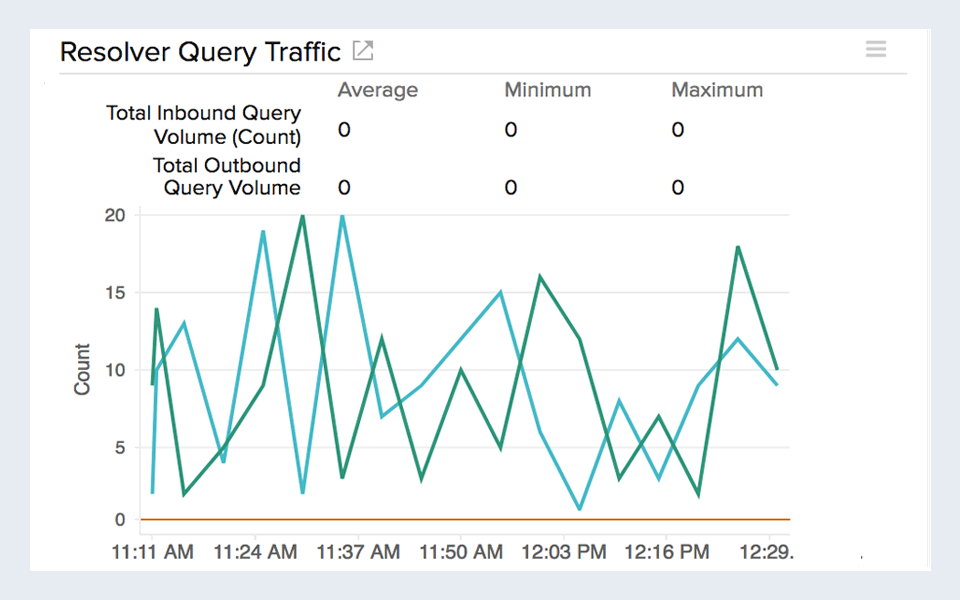
Task: Click the Maximum value for Total Outbound
Action: tap(677, 187)
